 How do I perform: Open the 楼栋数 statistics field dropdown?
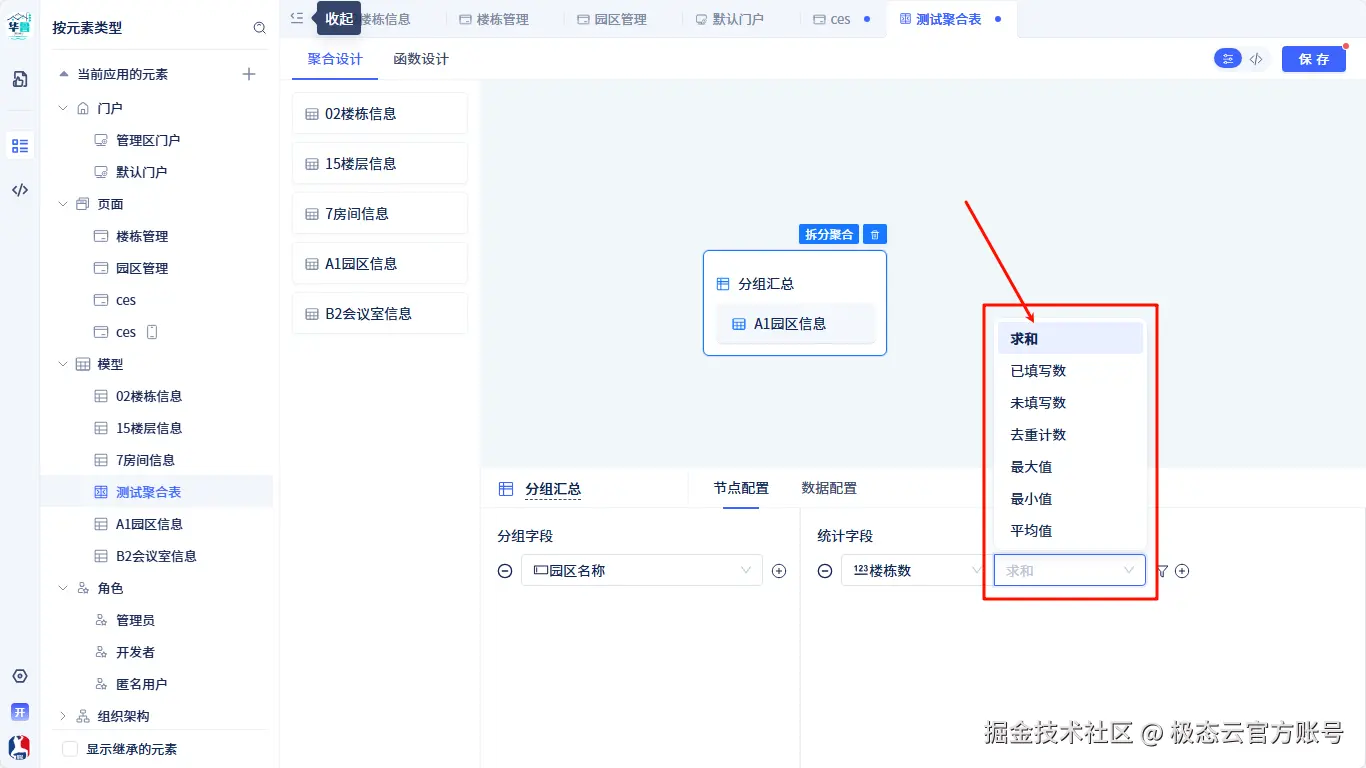click(915, 570)
